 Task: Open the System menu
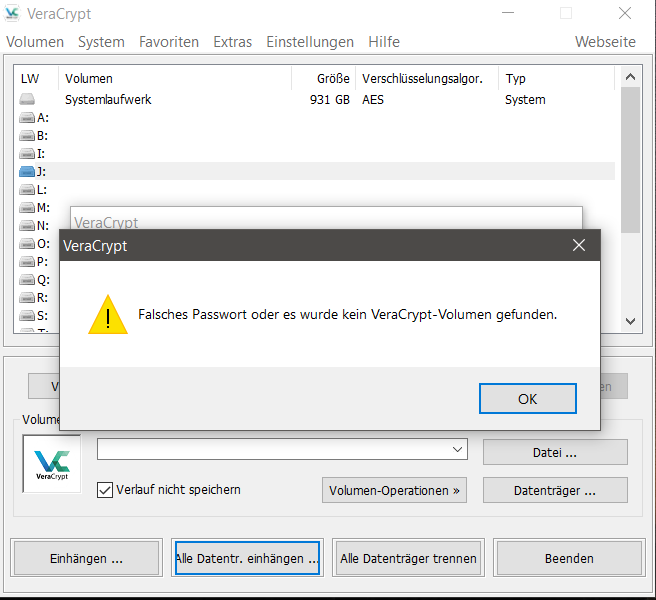click(x=101, y=42)
